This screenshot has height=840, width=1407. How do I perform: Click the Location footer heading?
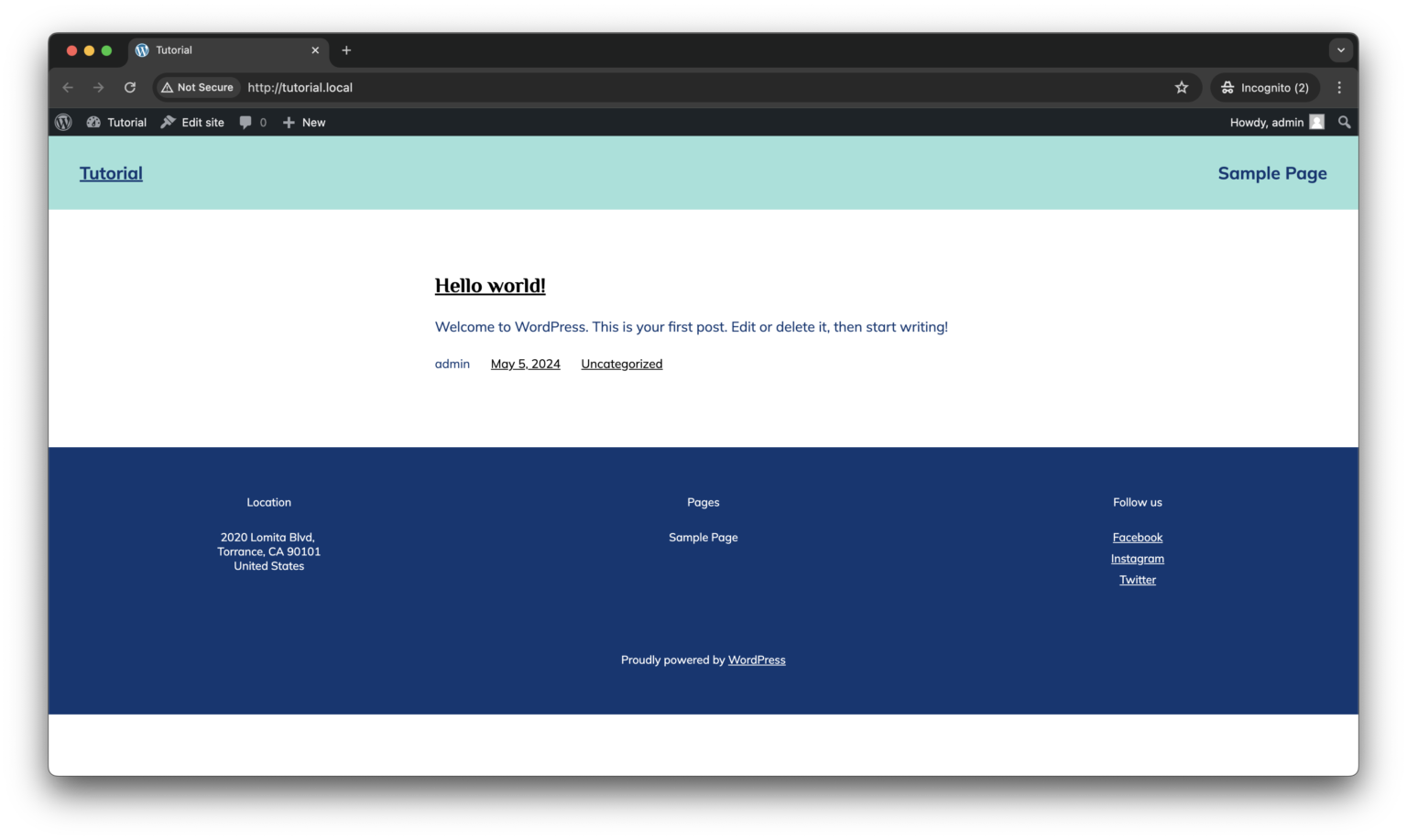tap(269, 502)
